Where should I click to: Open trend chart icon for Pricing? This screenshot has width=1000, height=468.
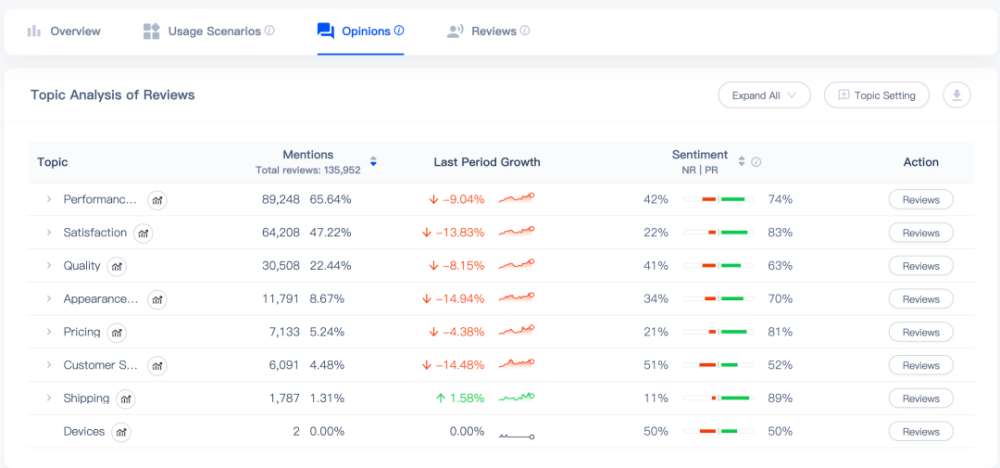(117, 333)
